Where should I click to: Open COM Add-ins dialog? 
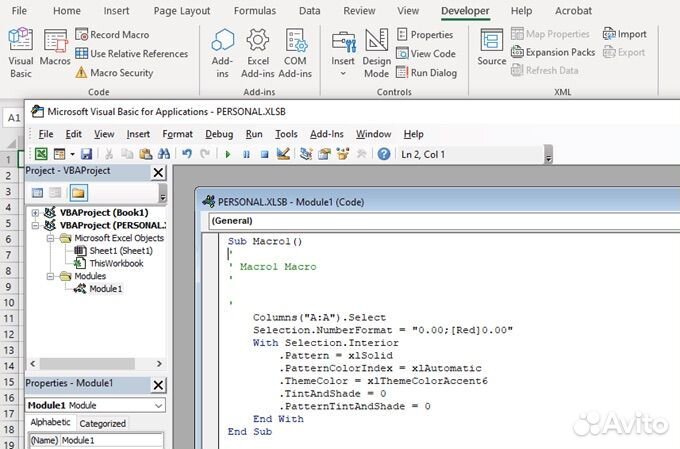pyautogui.click(x=295, y=52)
